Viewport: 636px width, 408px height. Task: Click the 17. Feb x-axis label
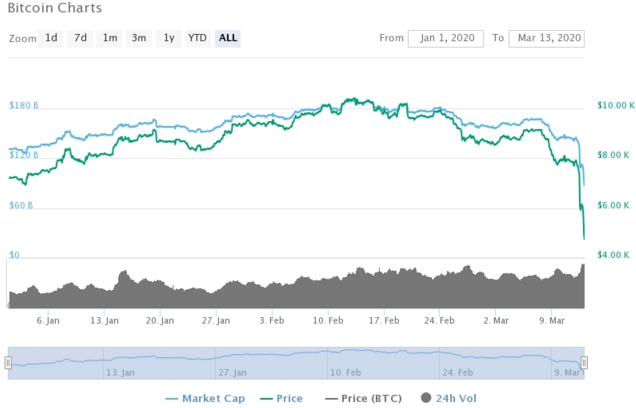click(384, 320)
